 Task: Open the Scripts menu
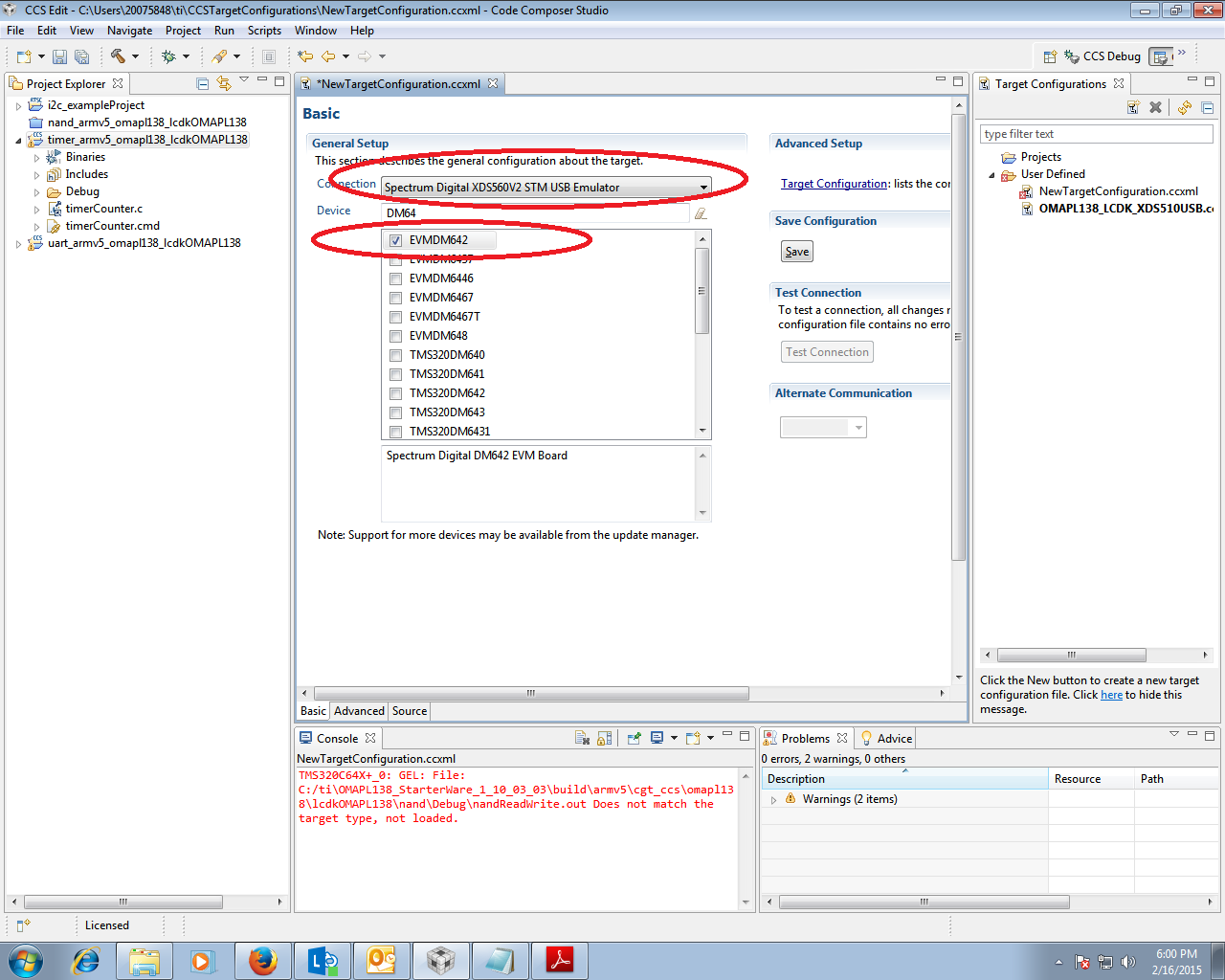coord(264,31)
